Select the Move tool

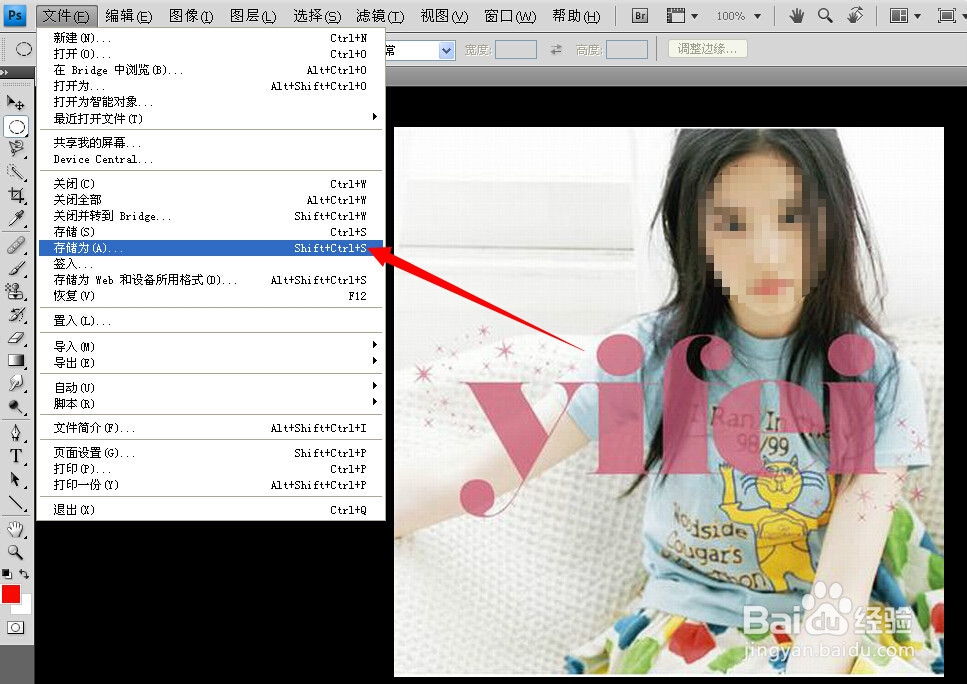point(16,102)
